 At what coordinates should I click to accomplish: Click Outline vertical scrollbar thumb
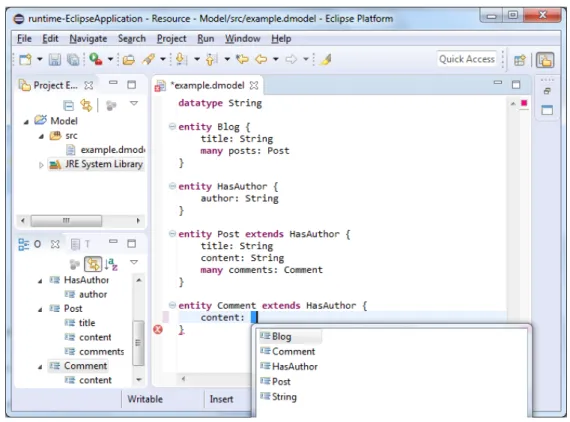point(138,342)
